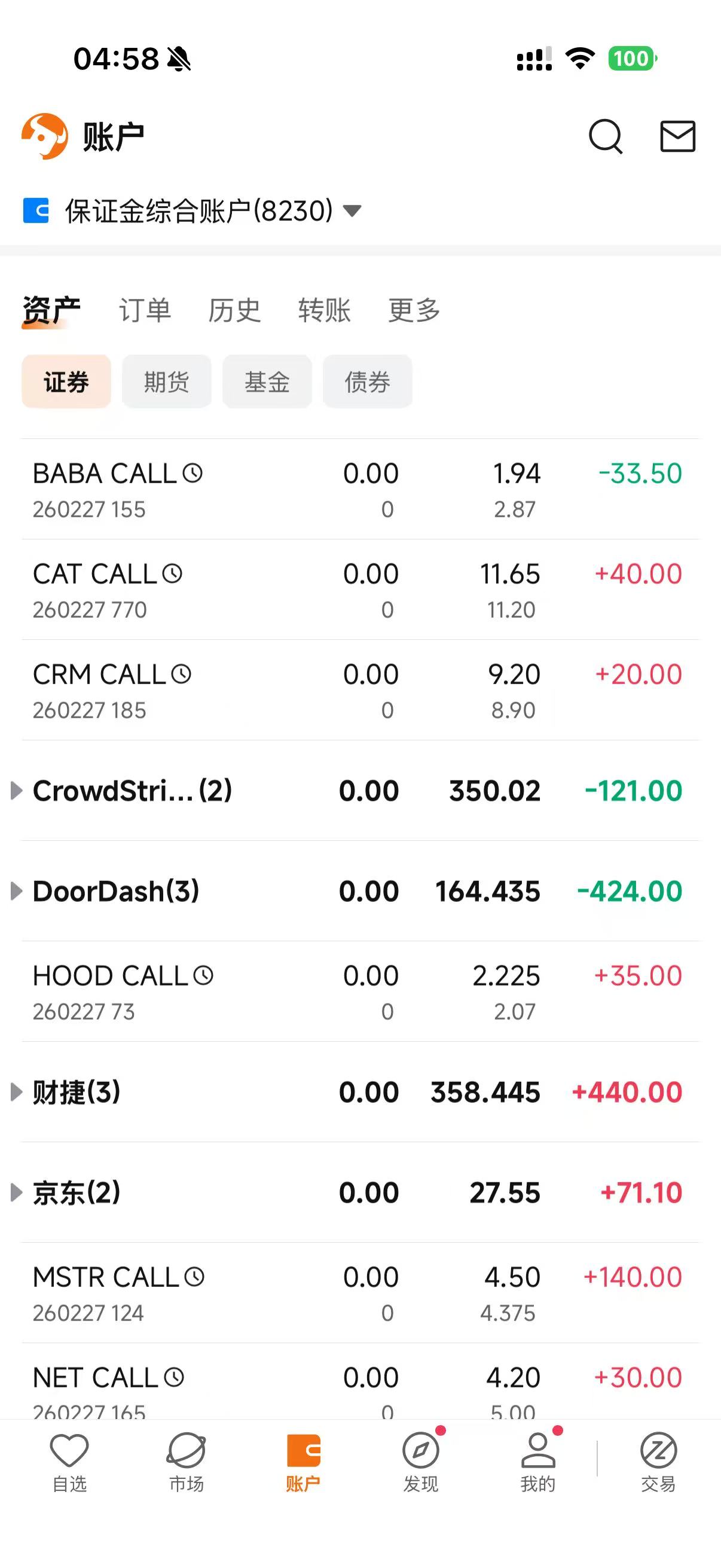Open the search magnifier icon
721x1568 pixels.
[x=606, y=136]
